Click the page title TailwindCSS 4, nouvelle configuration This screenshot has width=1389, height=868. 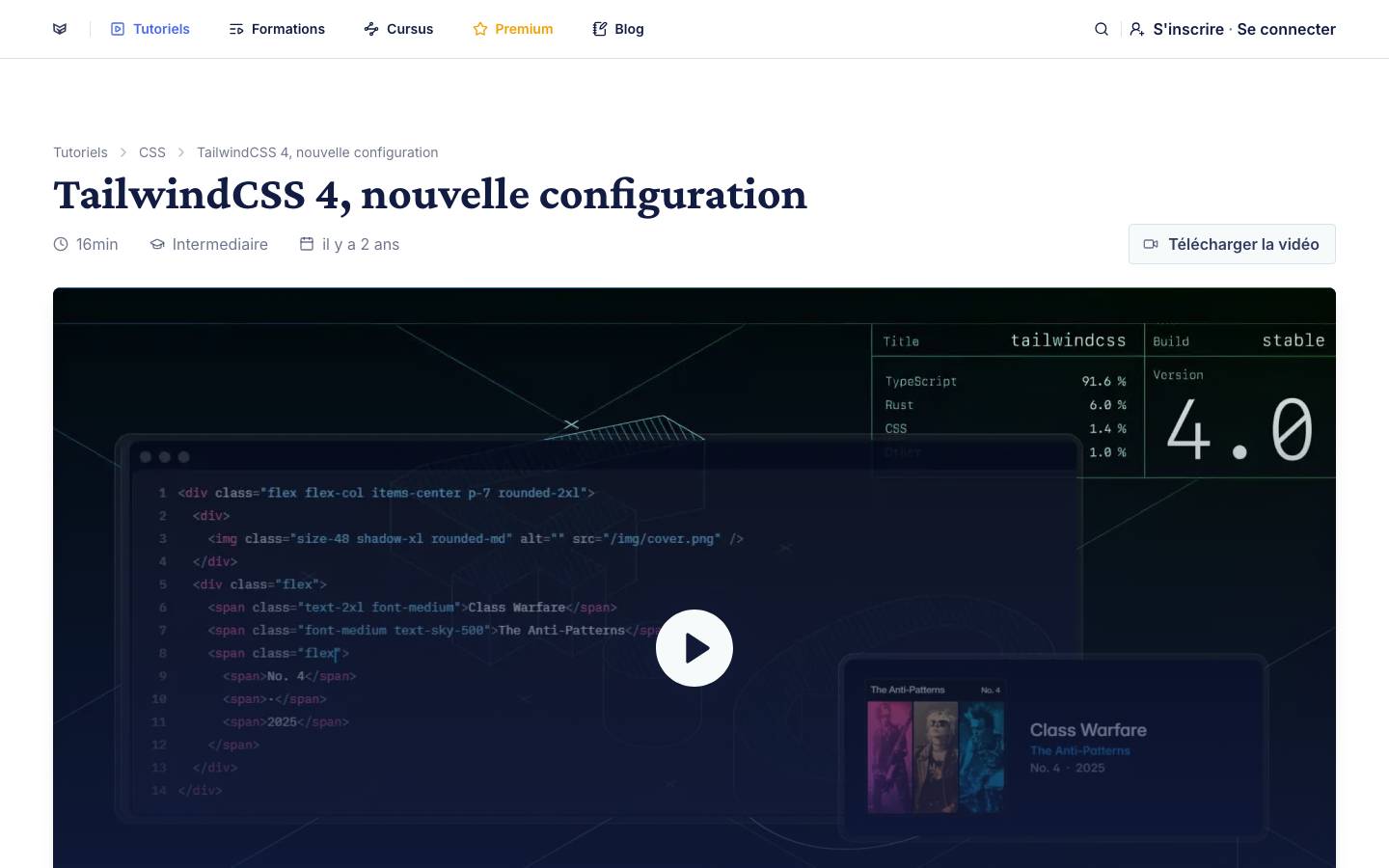430,195
